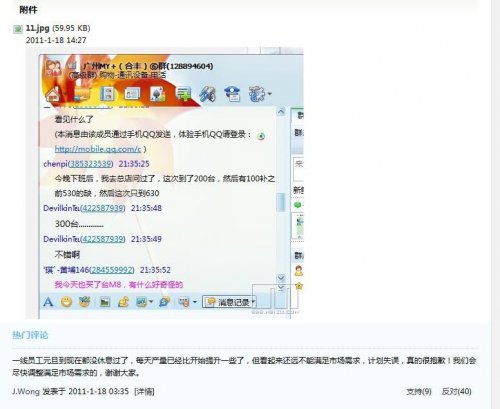This screenshot has height=409, width=500.
Task: Open the group album icon
Action: [x=107, y=94]
